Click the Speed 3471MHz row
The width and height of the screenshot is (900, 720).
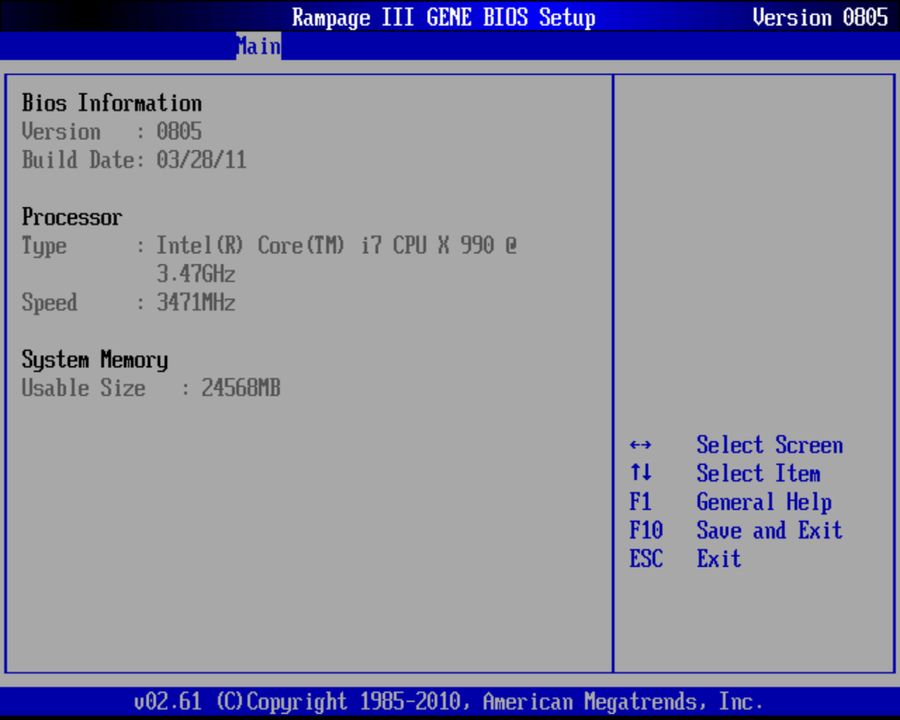[129, 303]
